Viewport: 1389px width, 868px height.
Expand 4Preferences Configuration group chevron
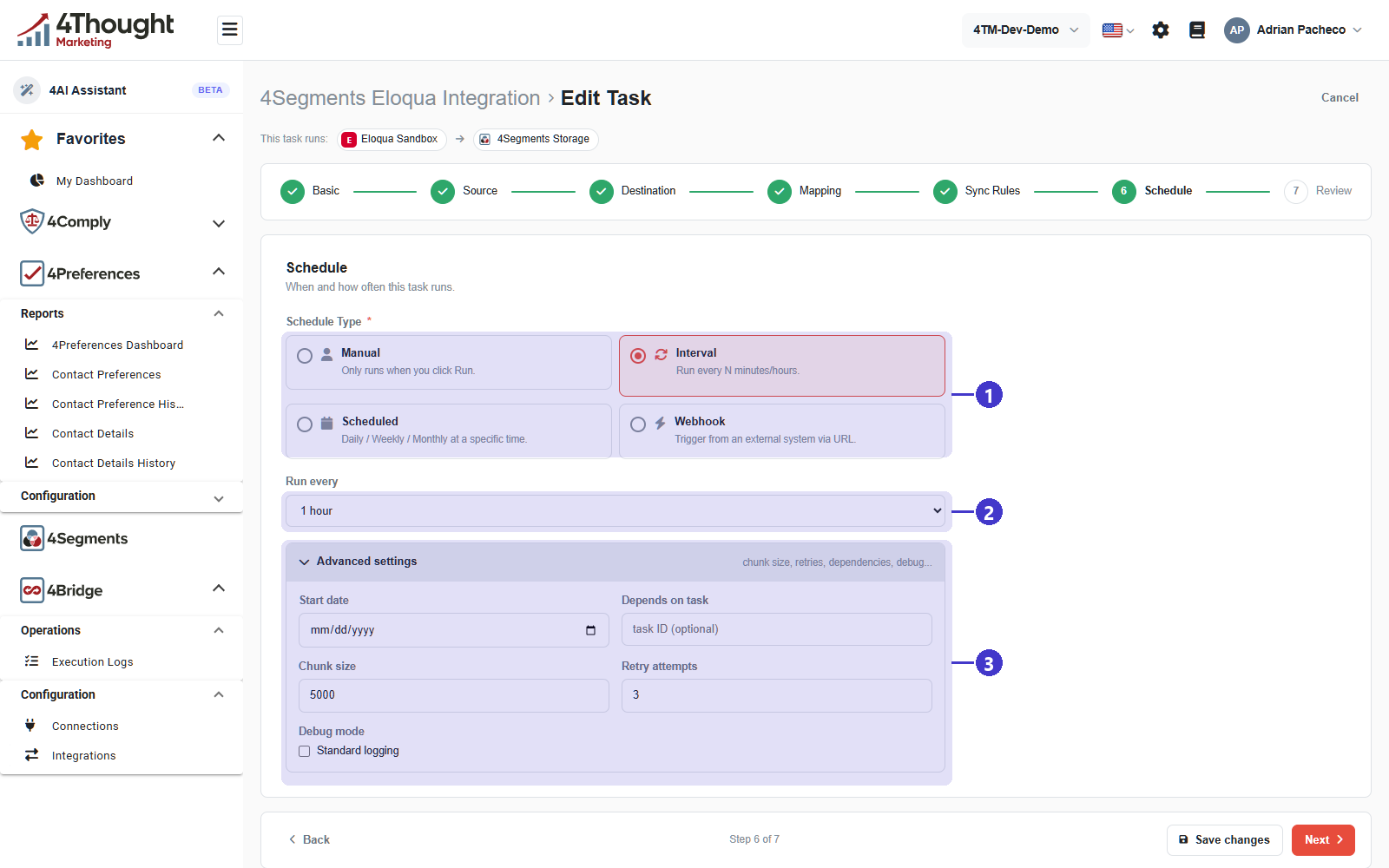pos(219,498)
